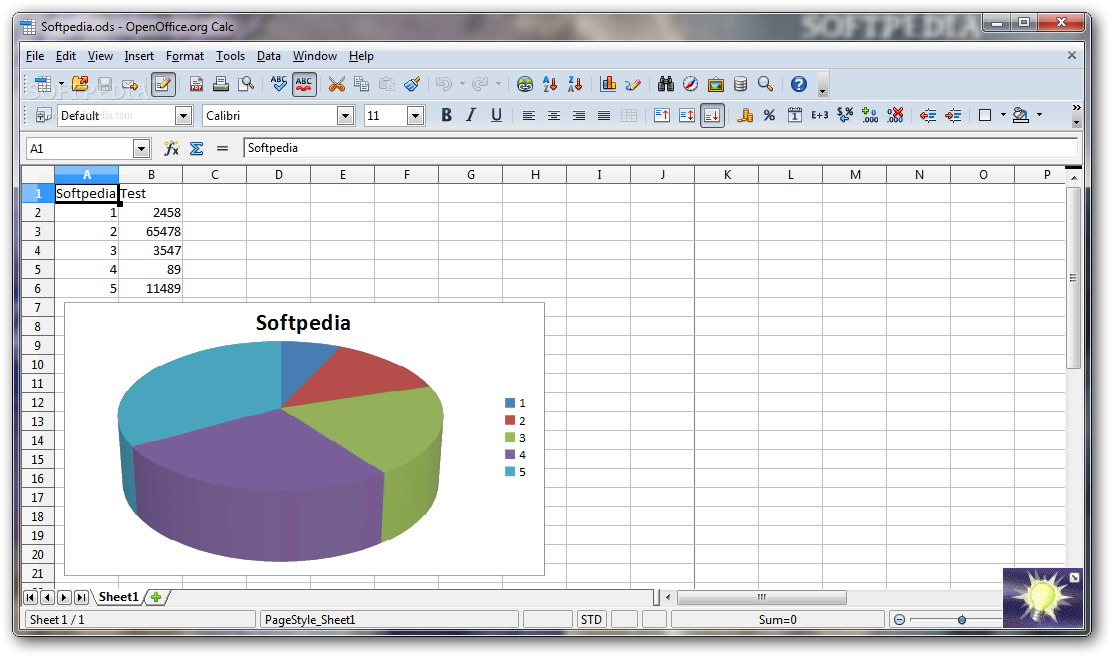This screenshot has width=1112, height=657.
Task: Justify text alignment
Action: 604,115
